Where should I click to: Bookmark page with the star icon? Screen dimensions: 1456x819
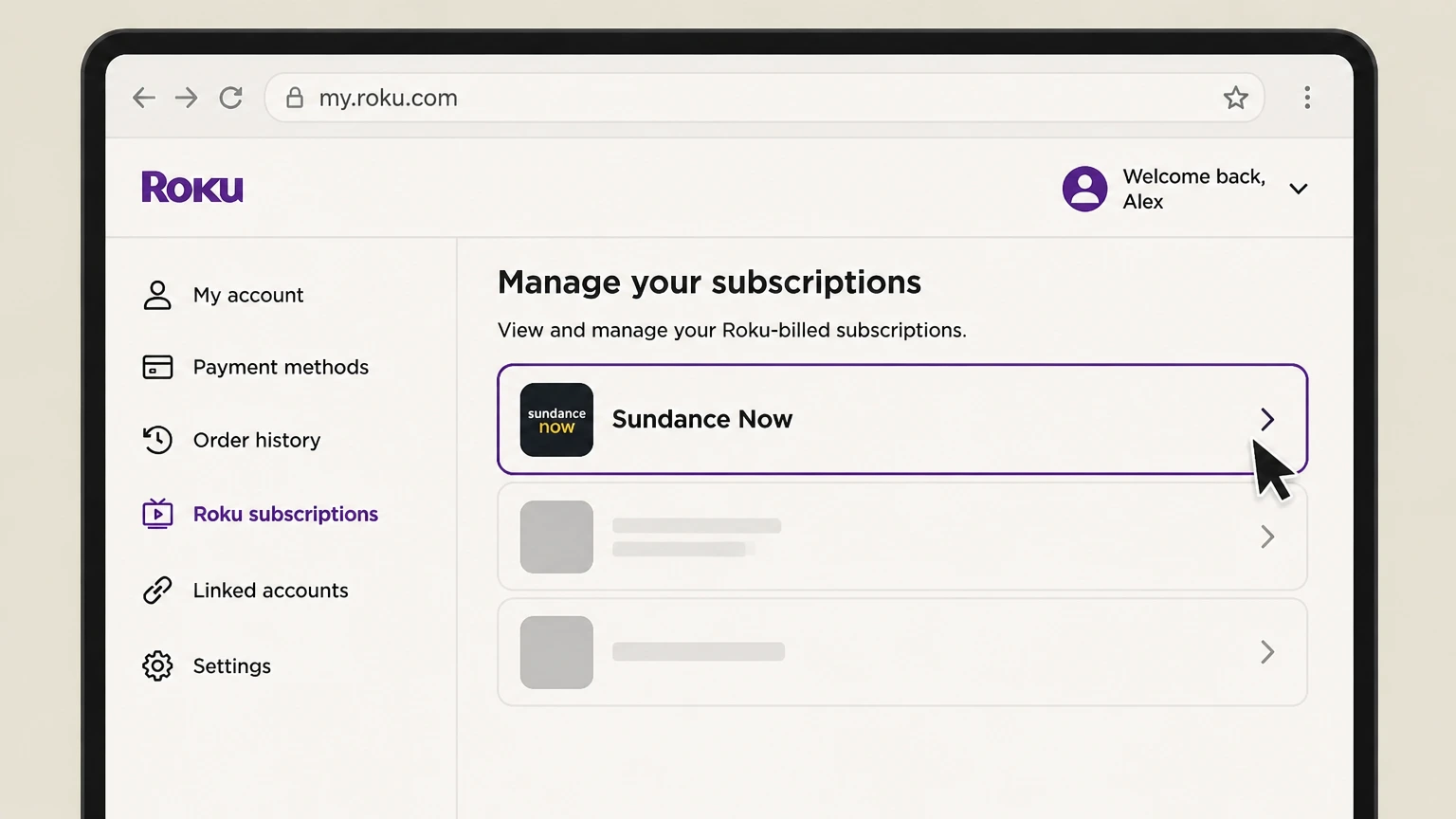[x=1235, y=98]
